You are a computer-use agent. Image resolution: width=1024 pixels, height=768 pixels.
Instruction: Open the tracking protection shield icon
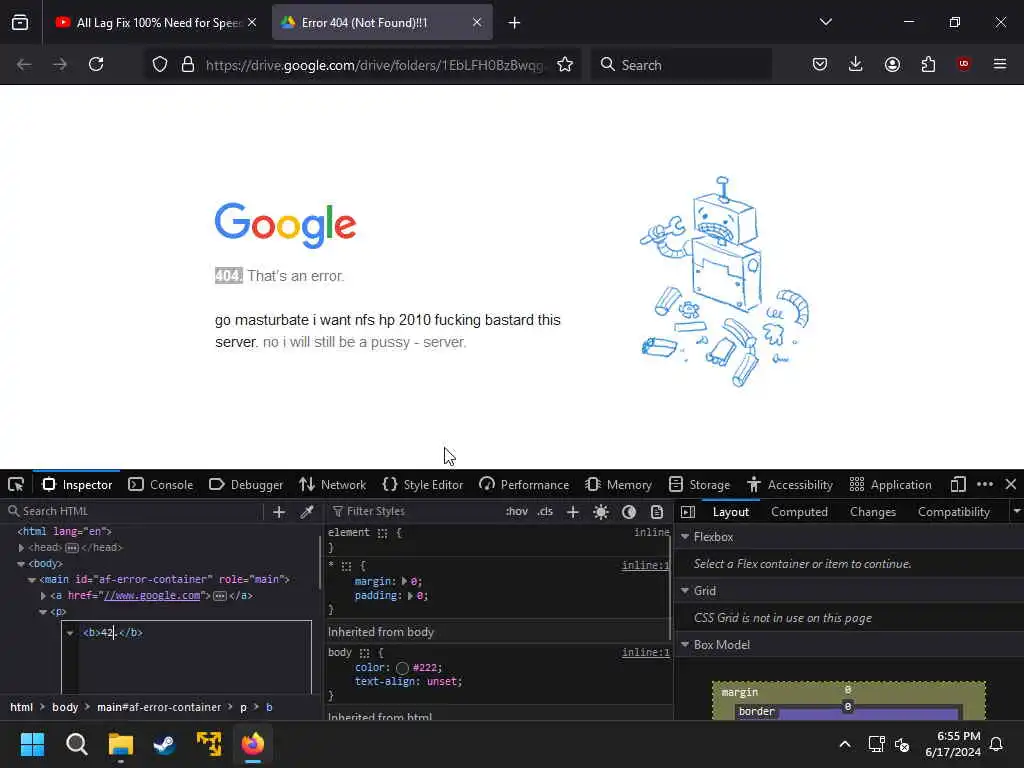point(160,64)
